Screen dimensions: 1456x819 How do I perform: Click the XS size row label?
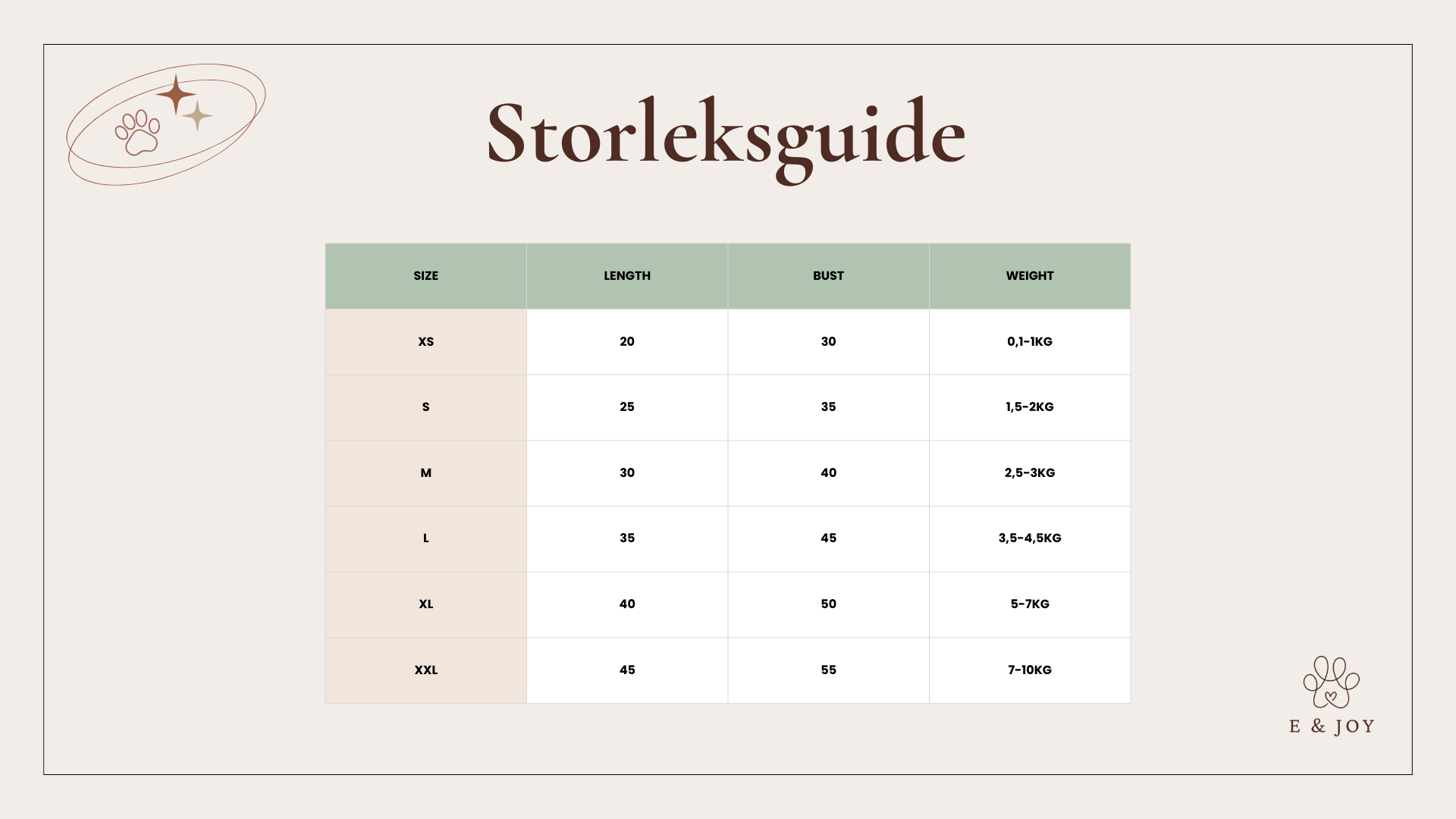(x=425, y=342)
